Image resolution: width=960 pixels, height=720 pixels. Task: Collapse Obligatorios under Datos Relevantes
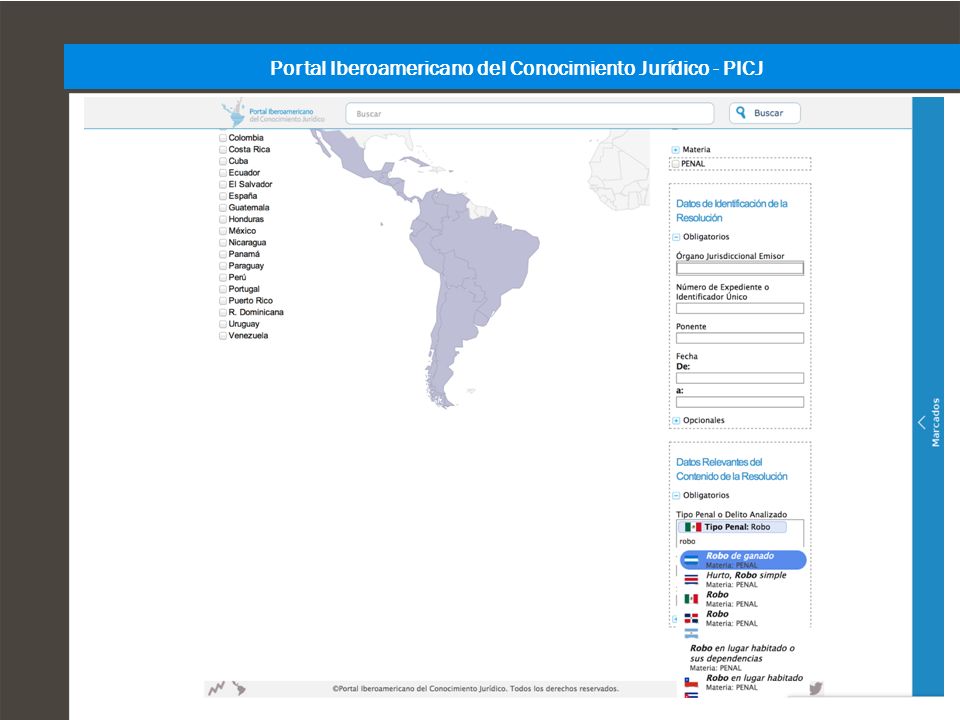(x=676, y=495)
